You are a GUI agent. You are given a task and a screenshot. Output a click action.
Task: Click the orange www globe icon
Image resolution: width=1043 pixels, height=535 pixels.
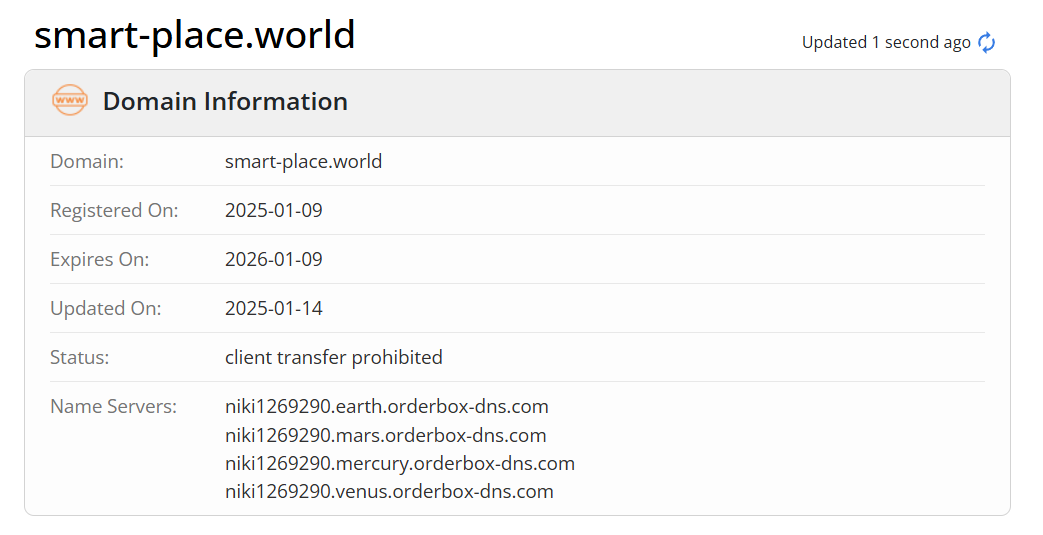(70, 100)
